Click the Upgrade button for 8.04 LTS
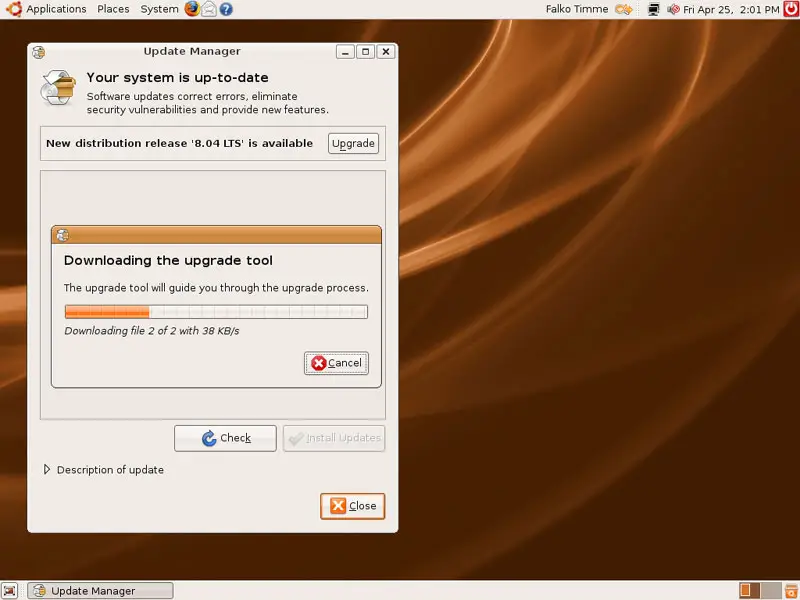800x600 pixels. [x=353, y=143]
